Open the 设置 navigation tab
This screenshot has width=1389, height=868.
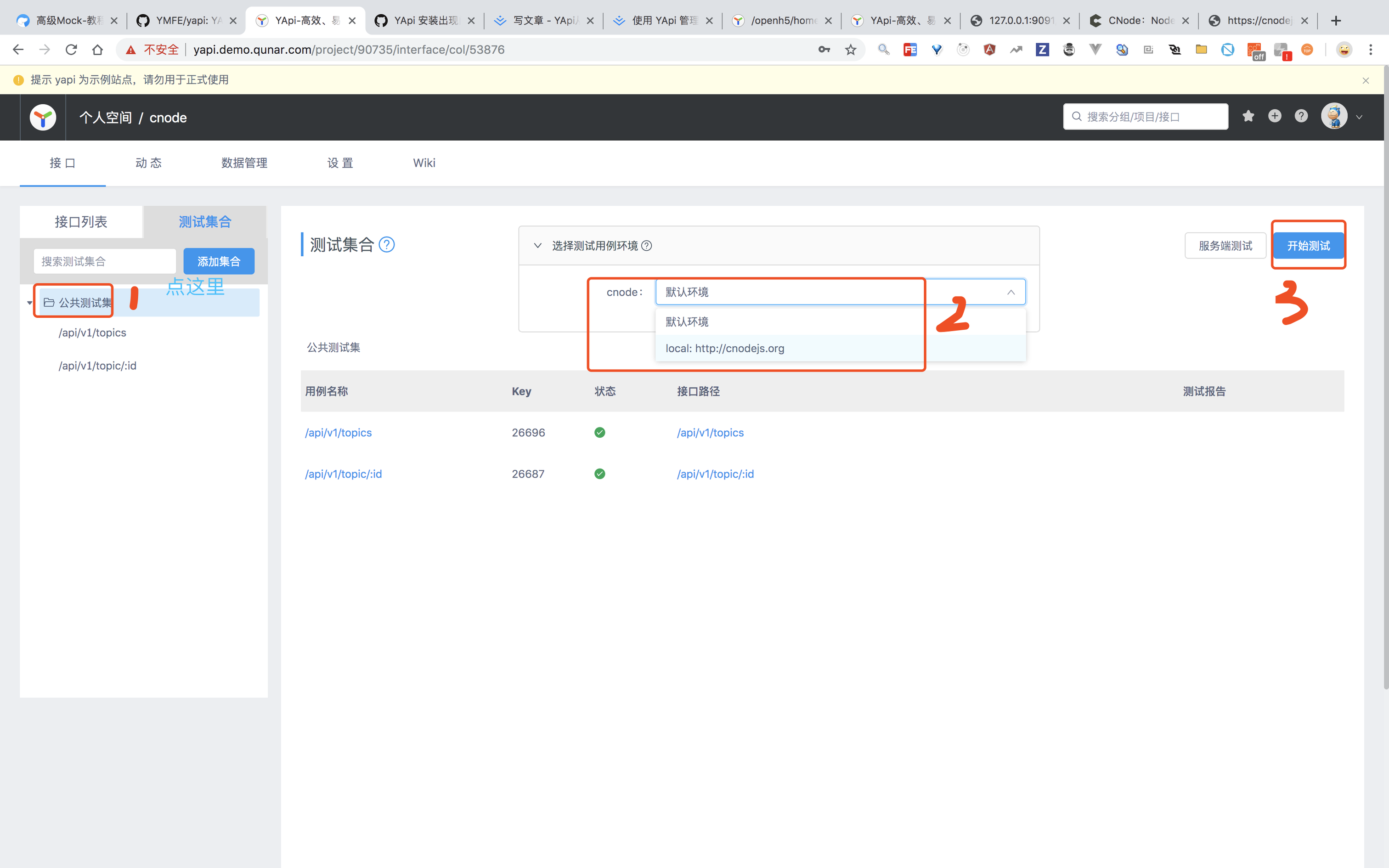point(340,163)
